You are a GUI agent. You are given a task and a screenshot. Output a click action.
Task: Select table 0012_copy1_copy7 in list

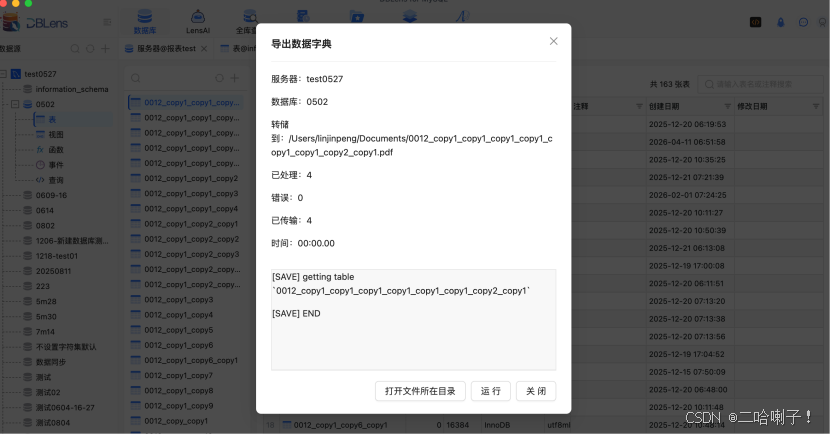179,375
